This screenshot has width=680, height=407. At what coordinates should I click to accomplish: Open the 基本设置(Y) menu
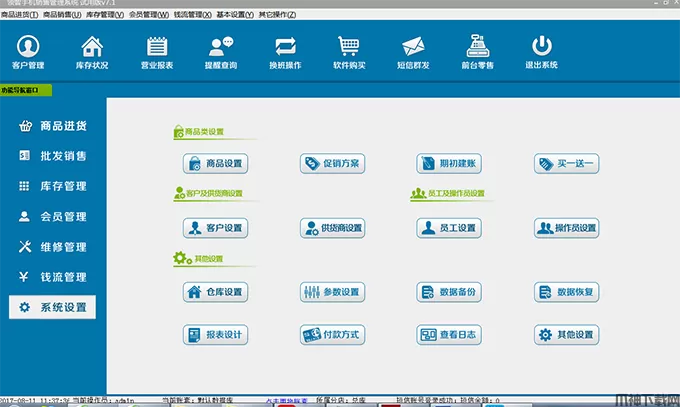[x=235, y=14]
